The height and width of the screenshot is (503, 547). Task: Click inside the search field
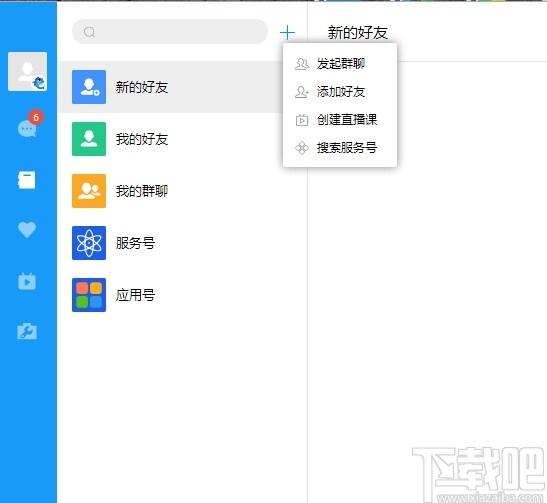tap(170, 31)
